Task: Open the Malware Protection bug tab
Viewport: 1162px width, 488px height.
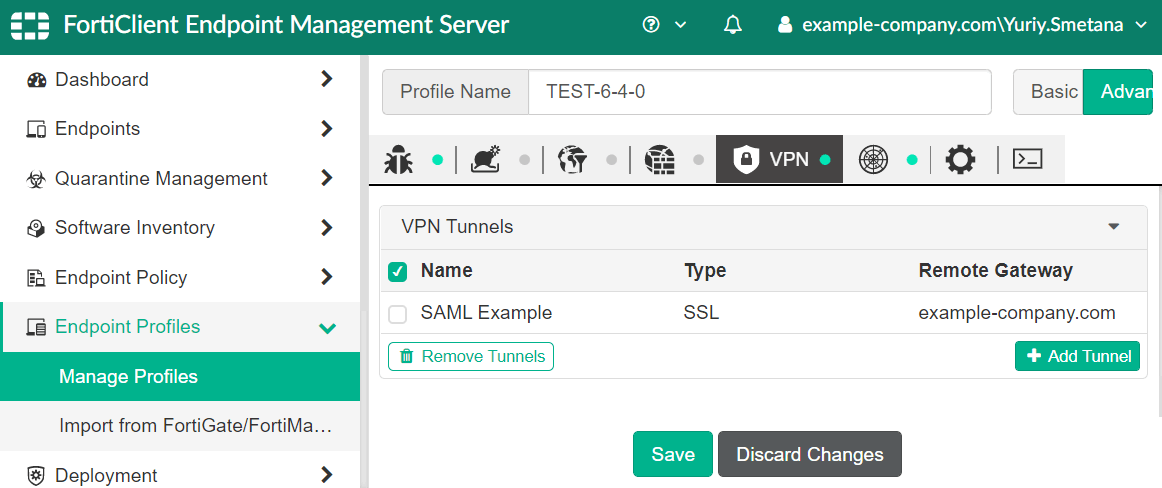Action: (x=399, y=160)
